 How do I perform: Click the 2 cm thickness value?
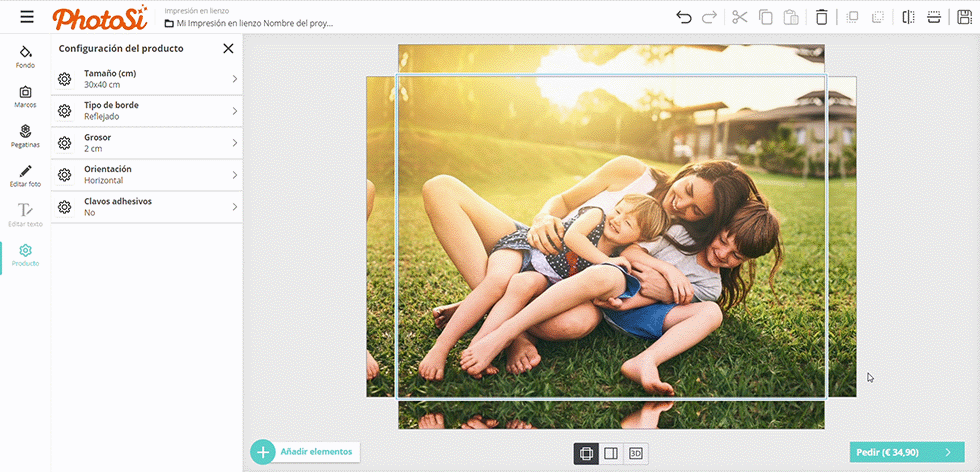pos(93,148)
